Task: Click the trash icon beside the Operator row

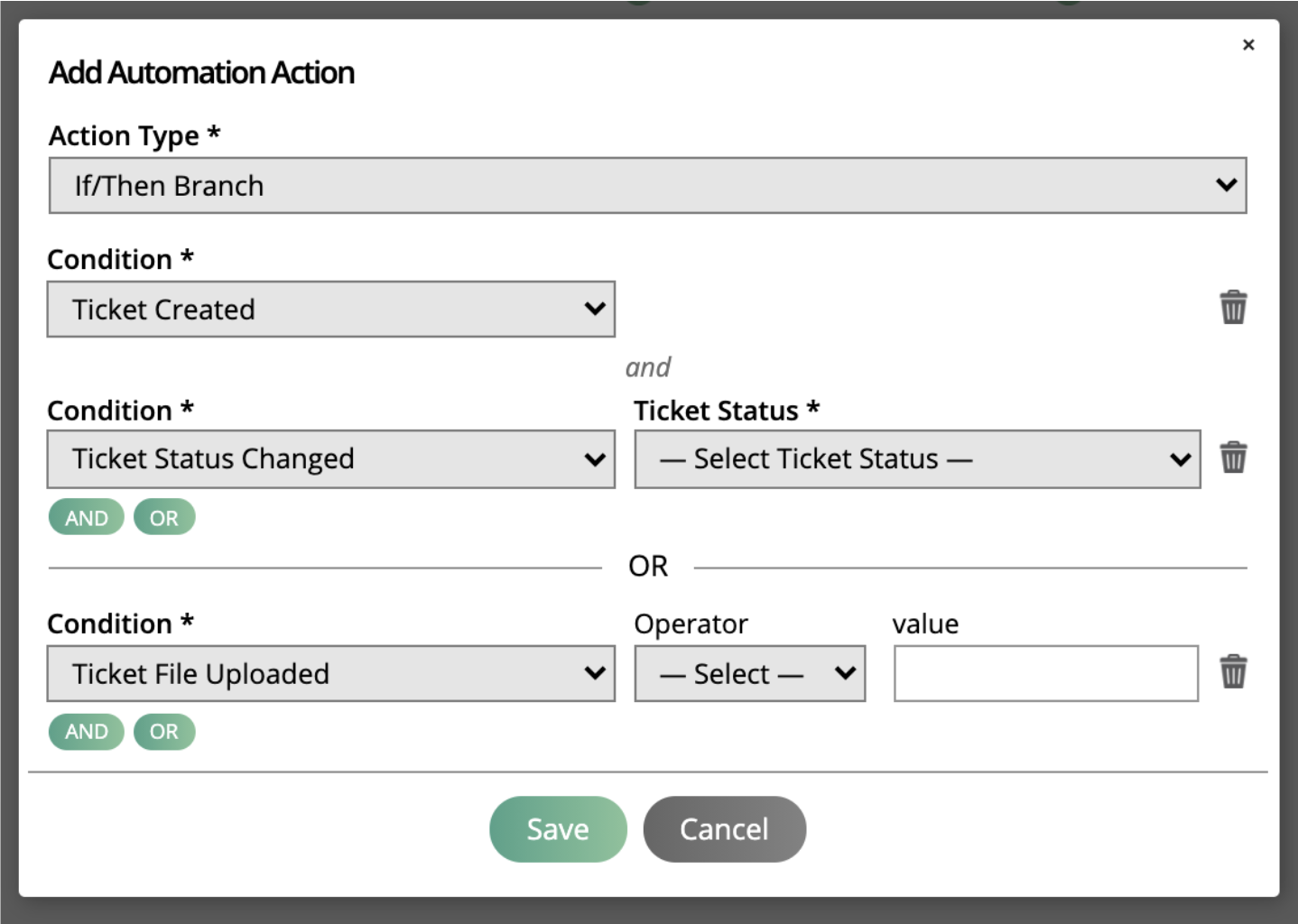Action: pos(1233,672)
